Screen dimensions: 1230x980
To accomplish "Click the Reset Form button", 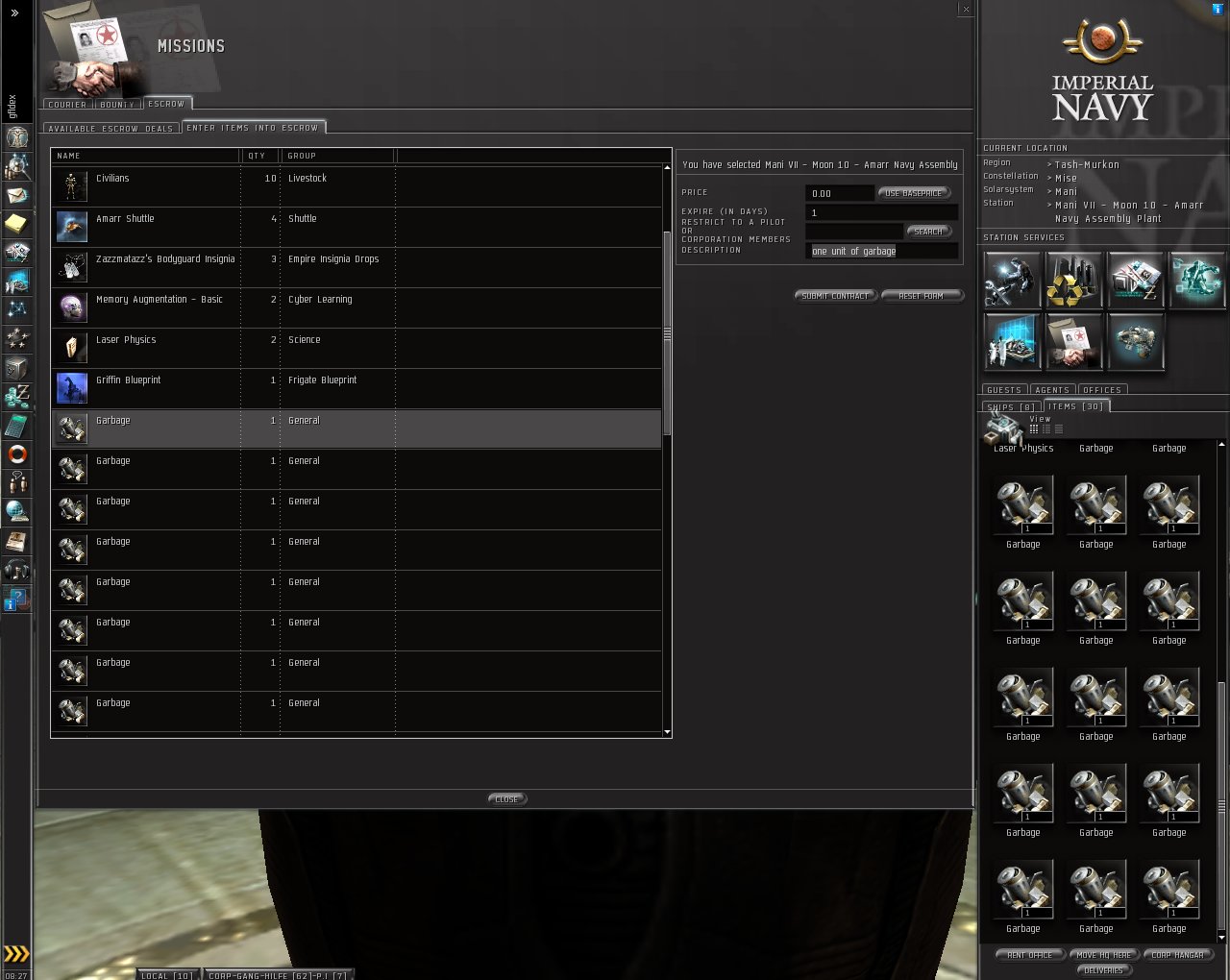I will [922, 296].
